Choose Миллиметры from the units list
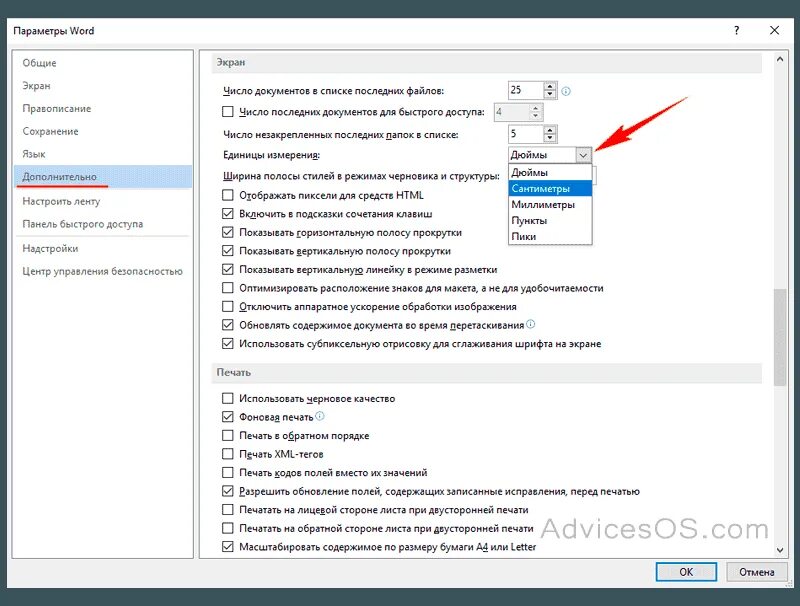 tap(550, 205)
